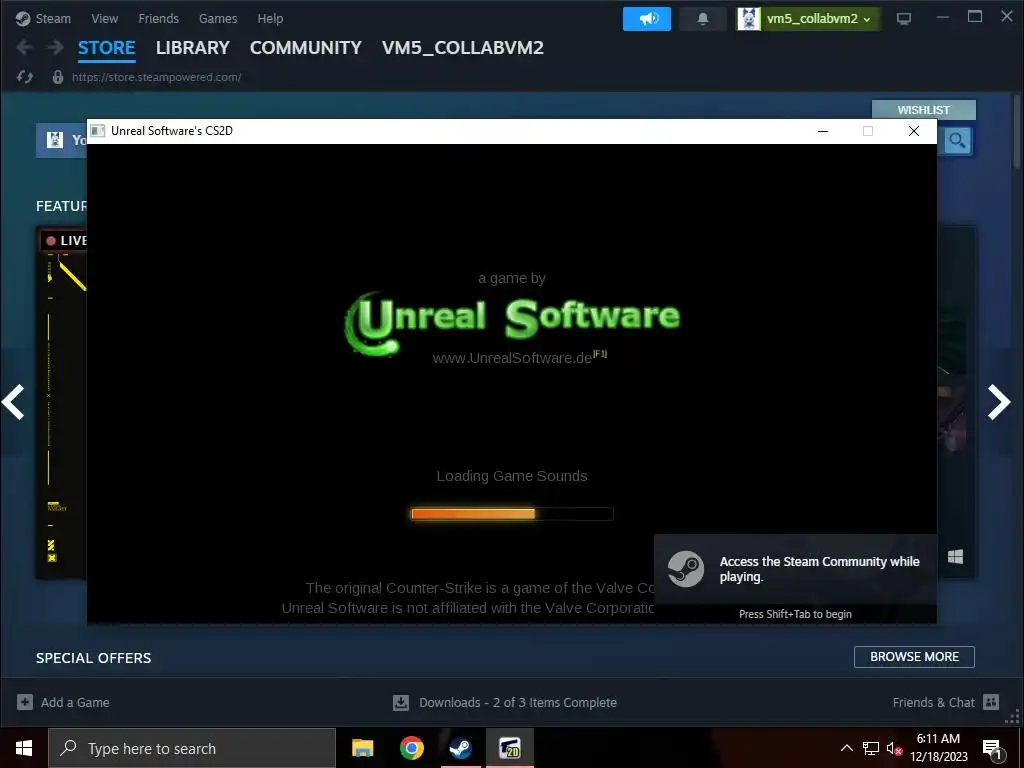
Task: Click the SPECIAL OFFERS heading
Action: pos(93,658)
